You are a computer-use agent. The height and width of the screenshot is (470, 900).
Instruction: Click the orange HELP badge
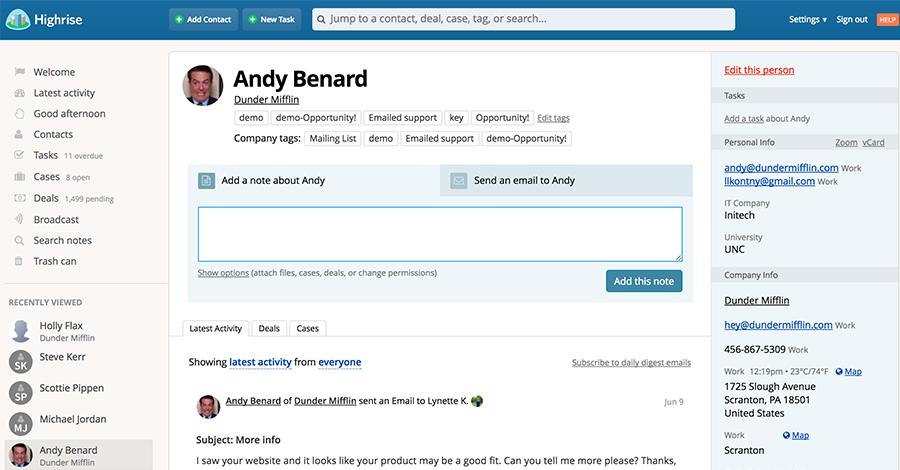tap(887, 20)
